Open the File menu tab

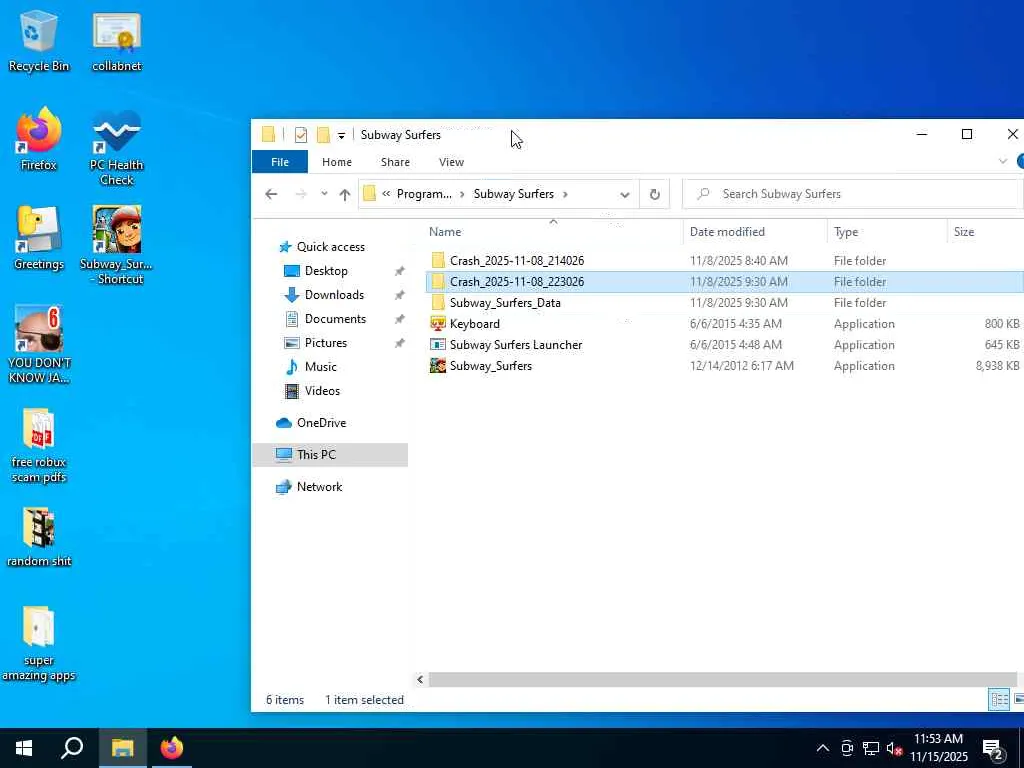click(x=280, y=162)
